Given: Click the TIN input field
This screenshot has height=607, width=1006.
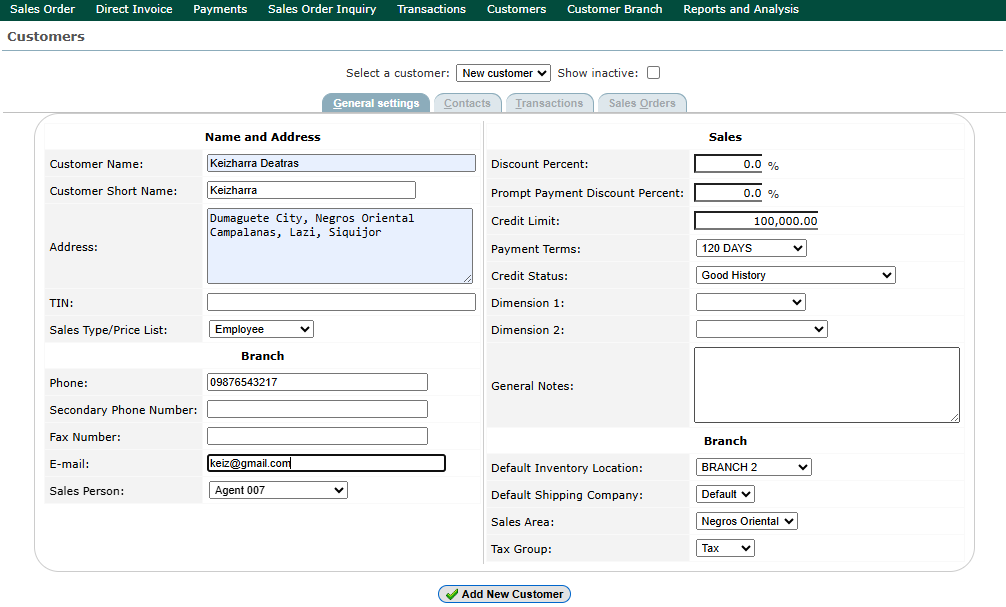Looking at the screenshot, I should pyautogui.click(x=341, y=302).
